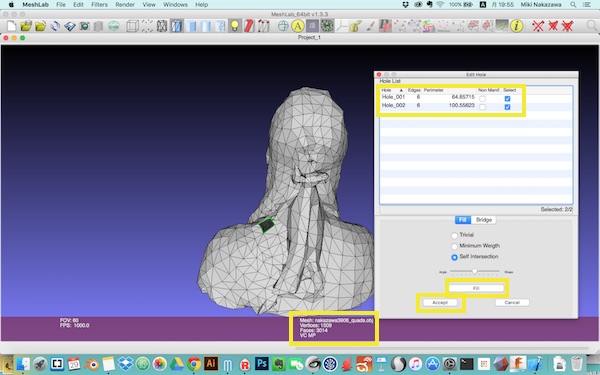The height and width of the screenshot is (375, 600).
Task: Open the View menu
Action: (x=149, y=5)
